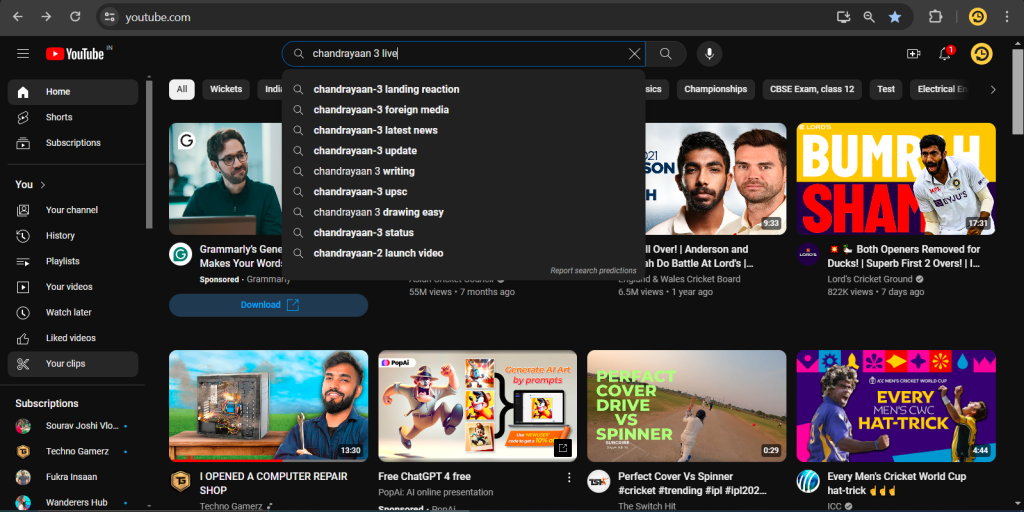Choose suggestion chandrayaan-3 latest news
The image size is (1024, 512).
pyautogui.click(x=464, y=130)
